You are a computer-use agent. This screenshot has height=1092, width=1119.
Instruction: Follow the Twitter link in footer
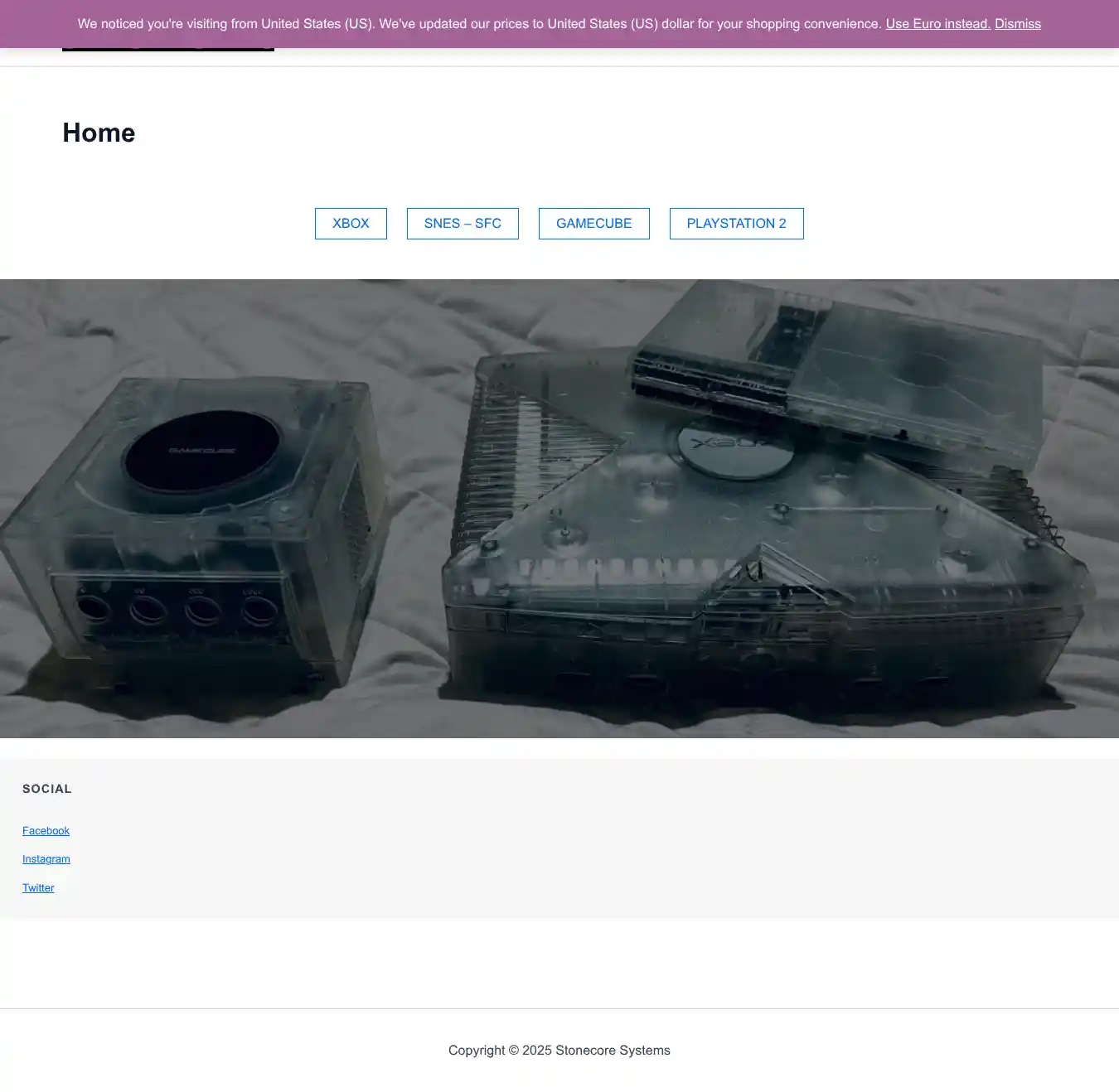[x=38, y=888]
